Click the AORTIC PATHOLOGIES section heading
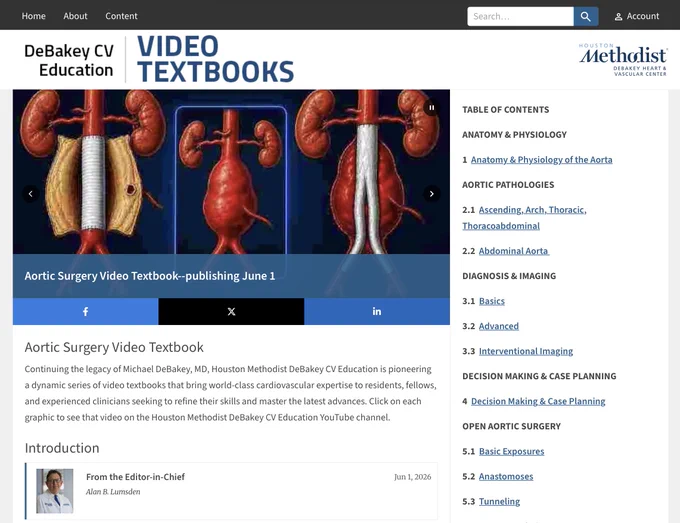The image size is (680, 523). click(508, 185)
